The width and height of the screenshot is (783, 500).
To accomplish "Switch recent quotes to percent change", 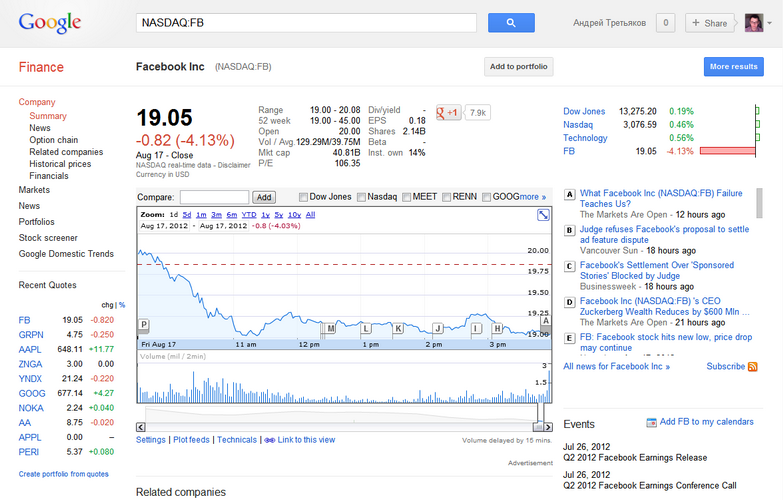I will (122, 305).
